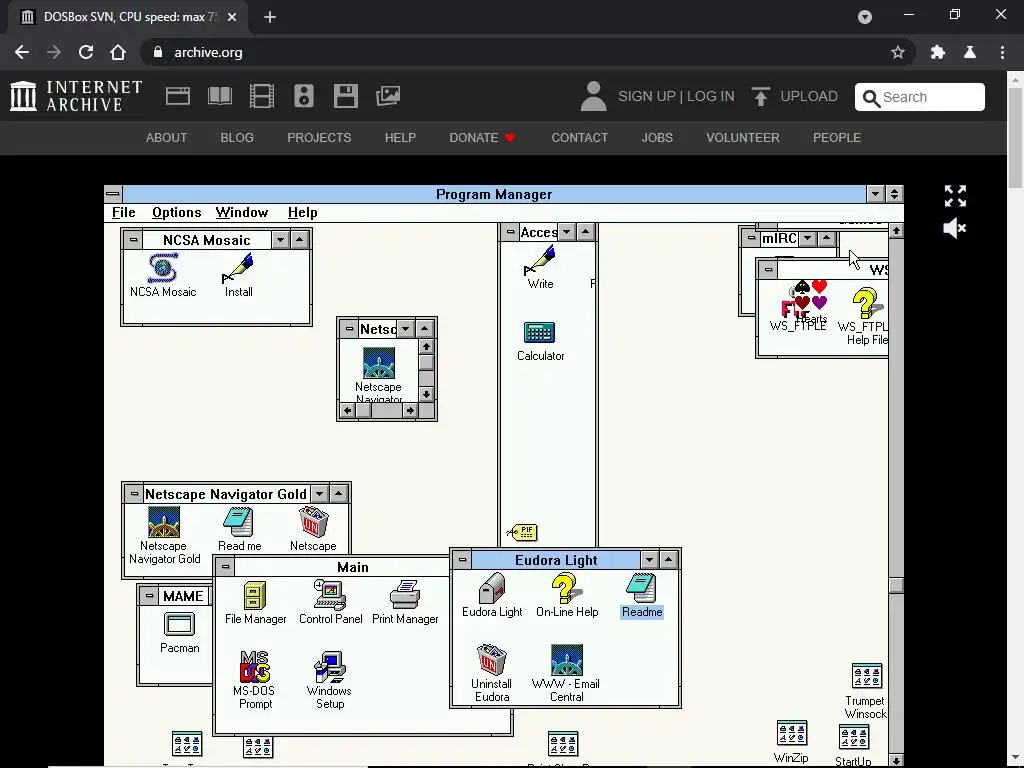Open the WWW - Email Central icon
The image size is (1024, 768).
[567, 660]
